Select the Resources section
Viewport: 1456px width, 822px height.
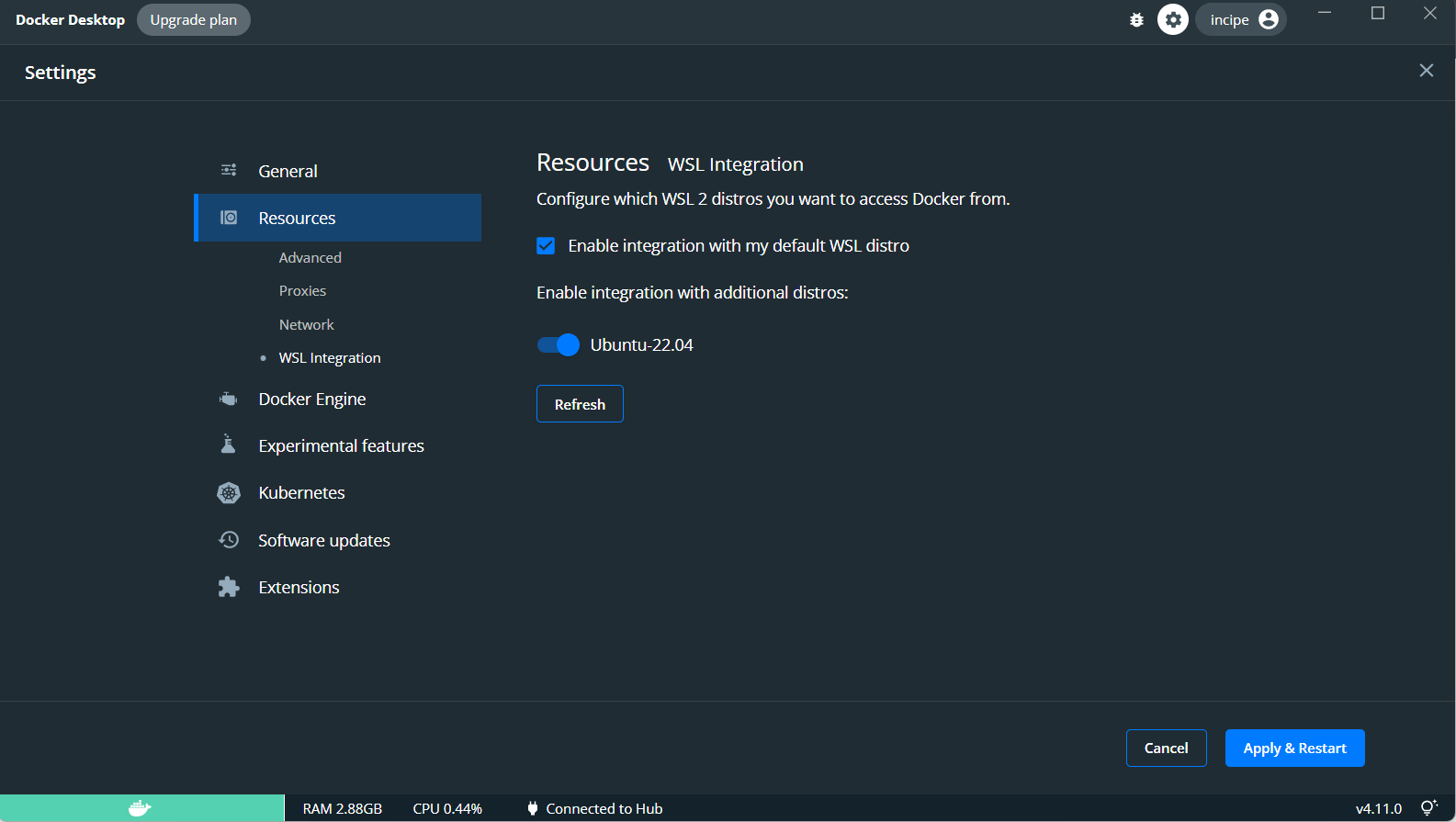(338, 218)
